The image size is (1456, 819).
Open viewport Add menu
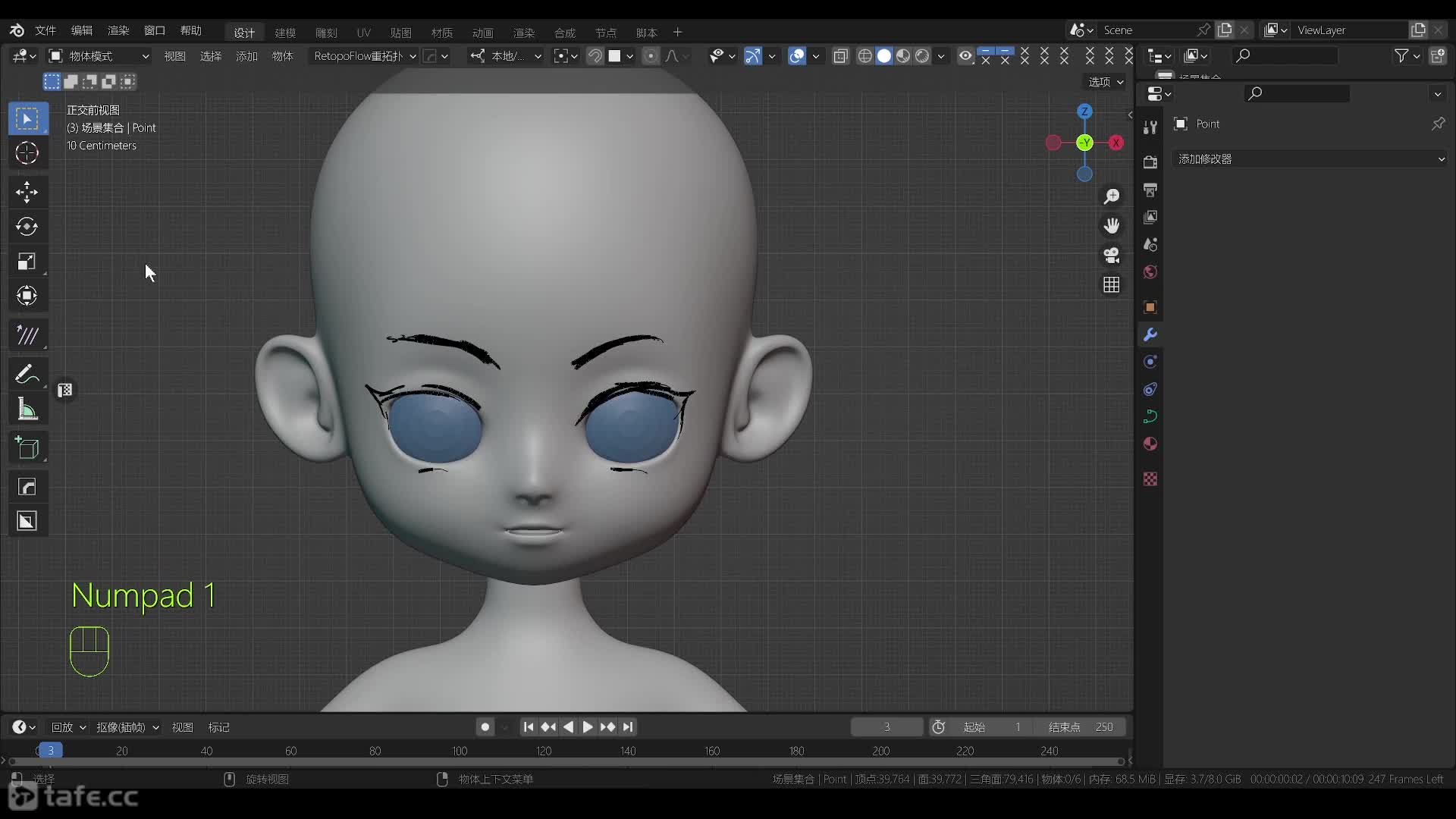(246, 56)
